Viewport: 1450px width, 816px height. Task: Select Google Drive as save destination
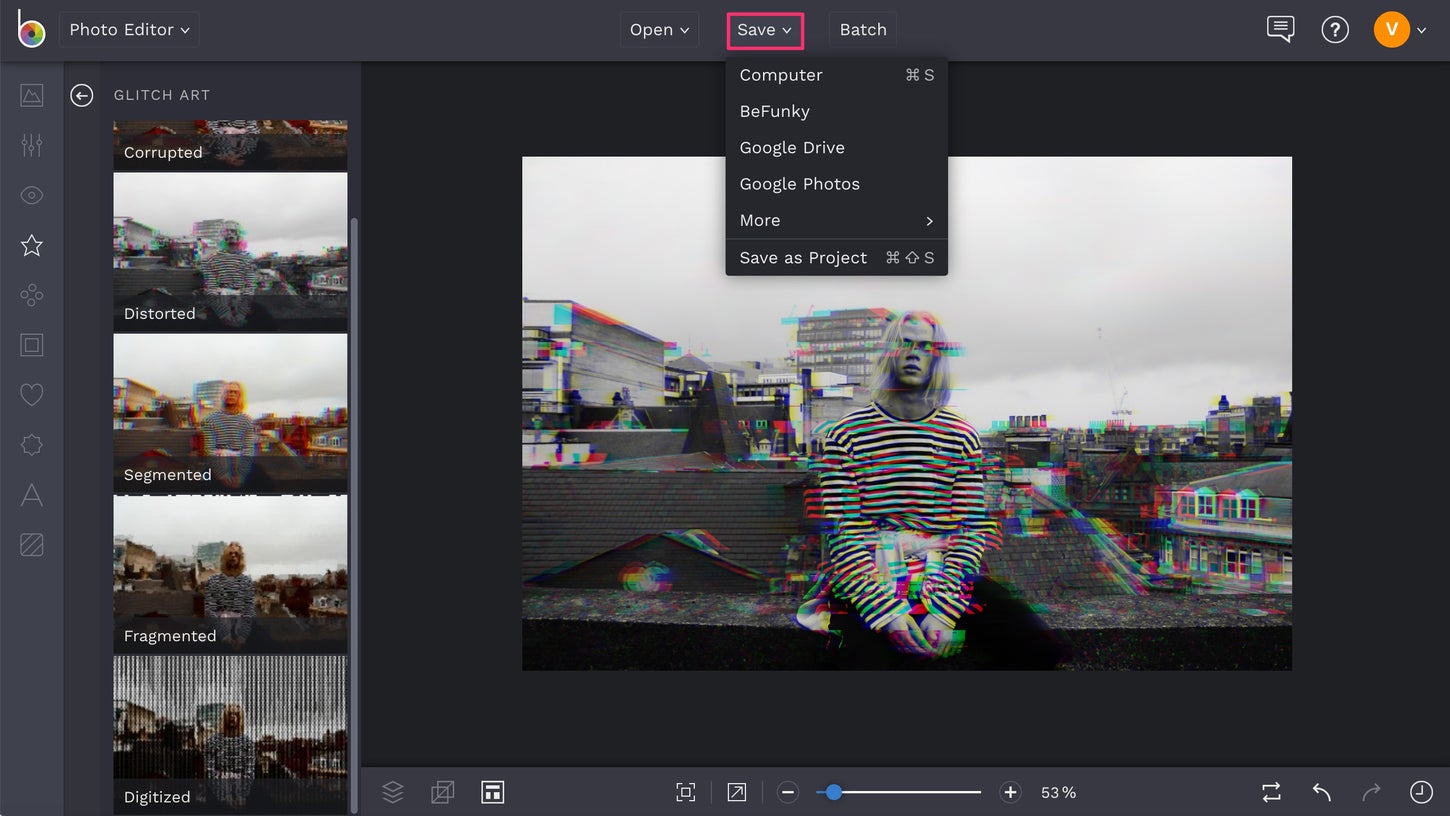point(792,147)
